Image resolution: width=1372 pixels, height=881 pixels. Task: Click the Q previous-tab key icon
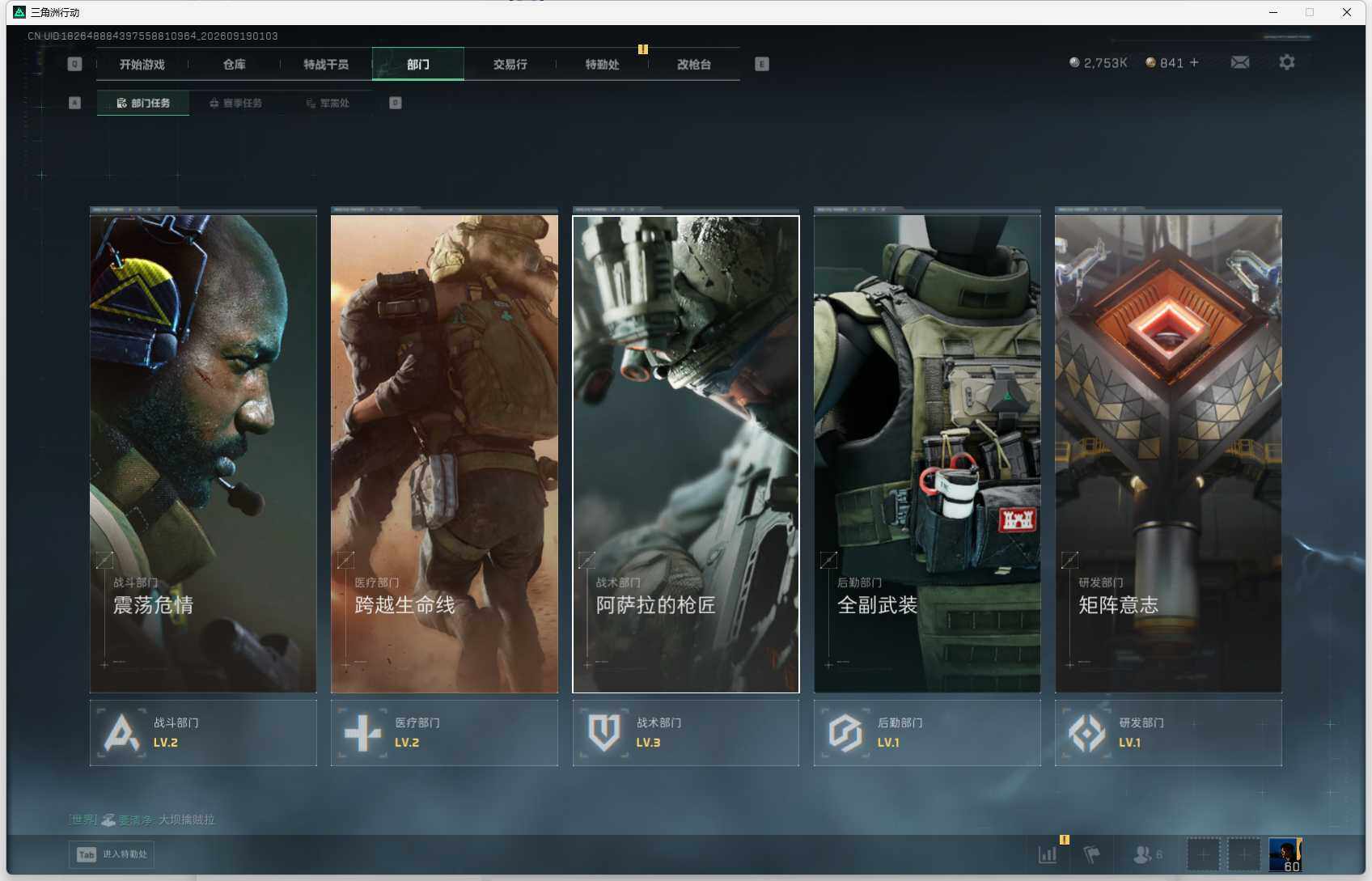pyautogui.click(x=74, y=64)
